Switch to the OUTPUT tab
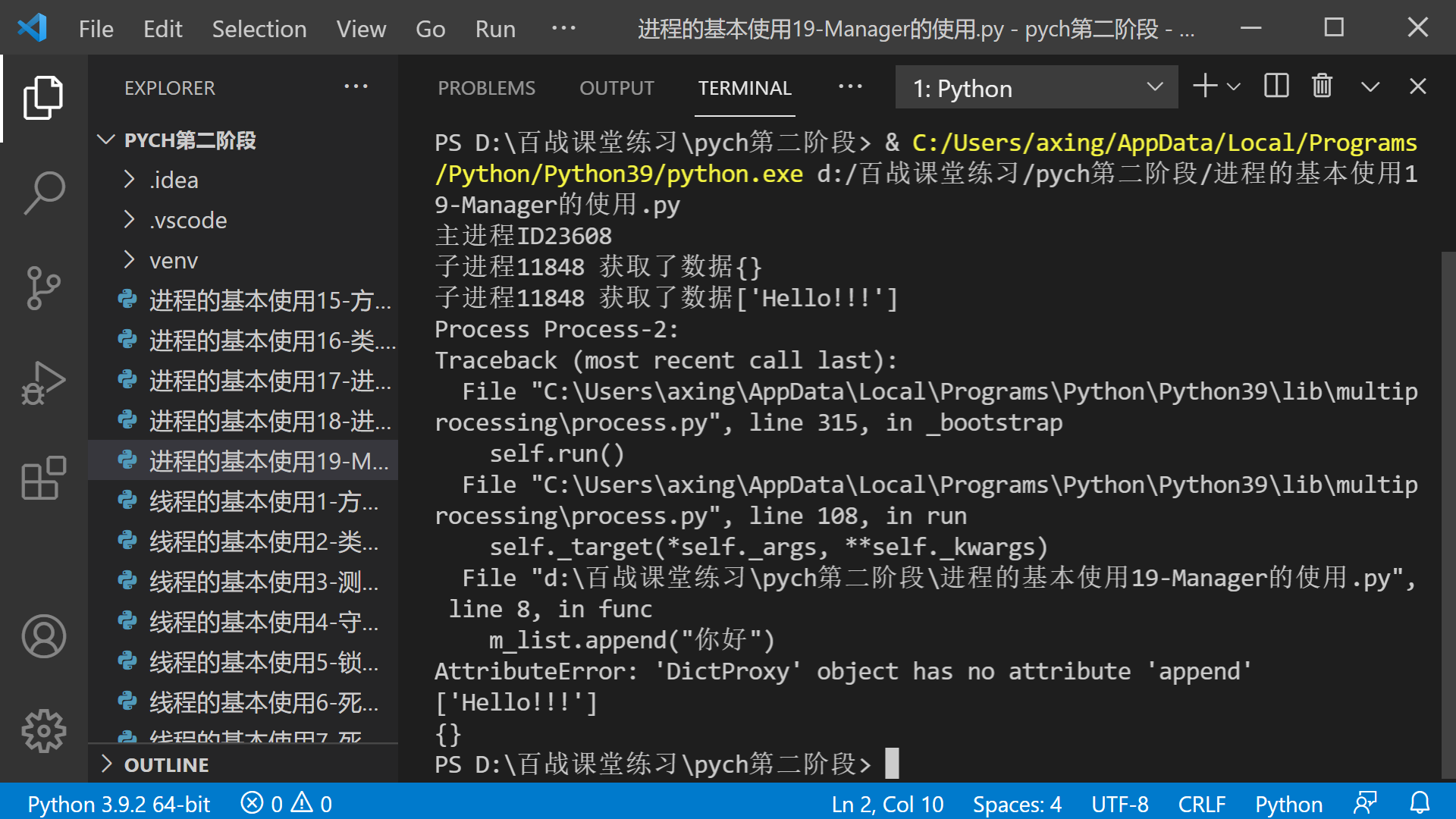 click(617, 88)
